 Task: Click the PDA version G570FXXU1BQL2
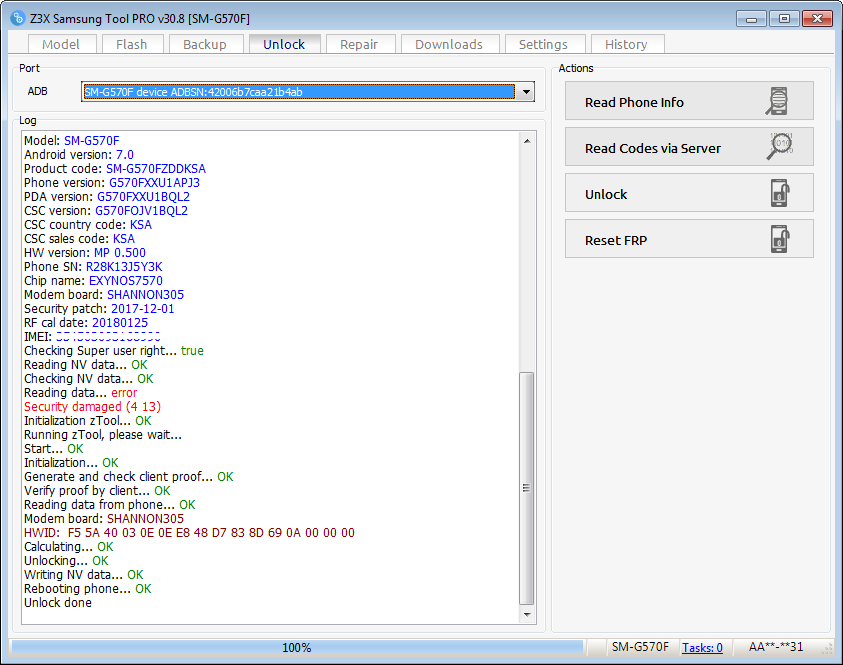(x=144, y=197)
